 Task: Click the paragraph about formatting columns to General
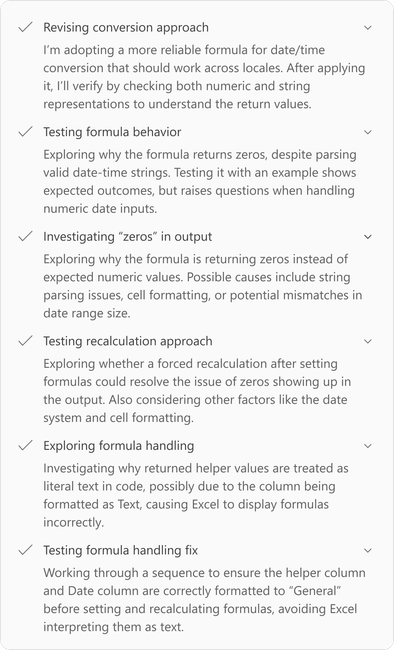[204, 599]
